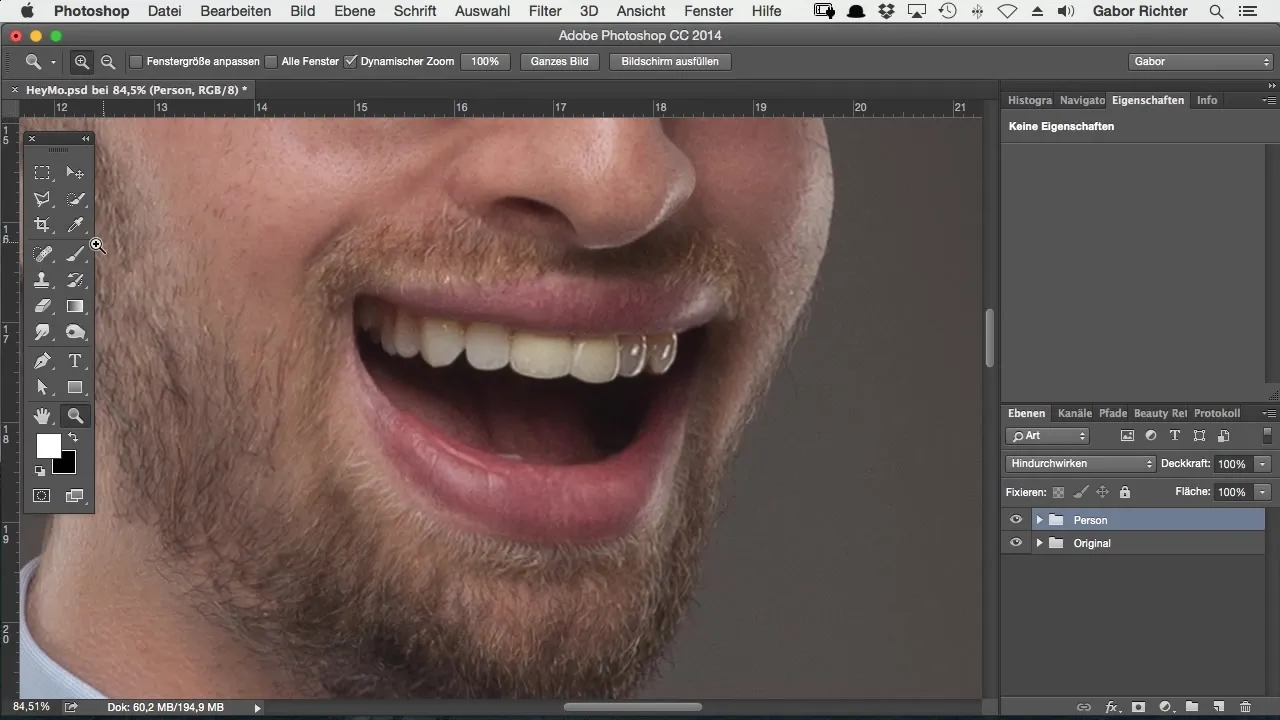Pick the Pen tool
This screenshot has width=1280, height=720.
[x=42, y=360]
